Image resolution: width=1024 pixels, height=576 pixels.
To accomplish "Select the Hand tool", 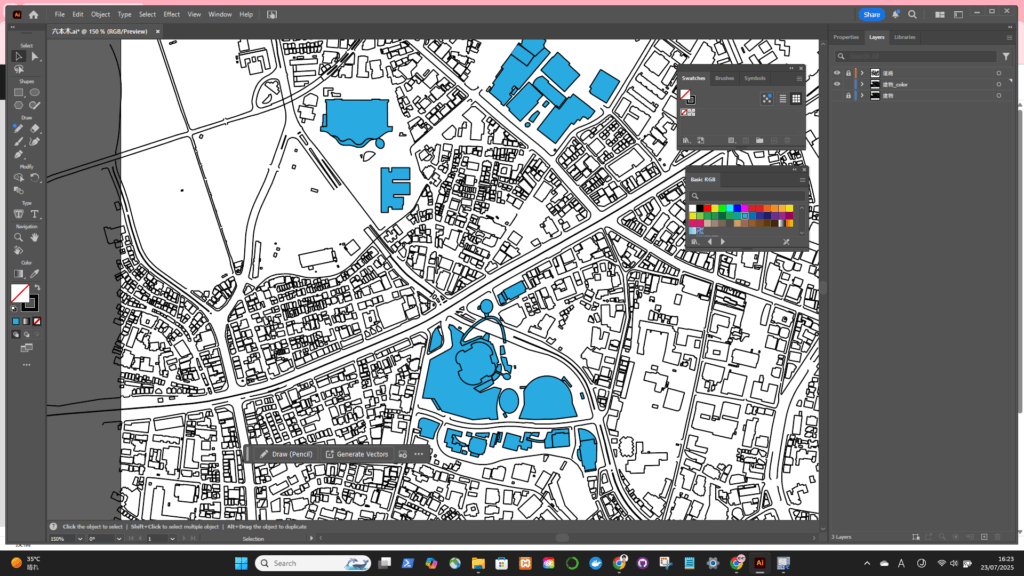I will click(34, 238).
